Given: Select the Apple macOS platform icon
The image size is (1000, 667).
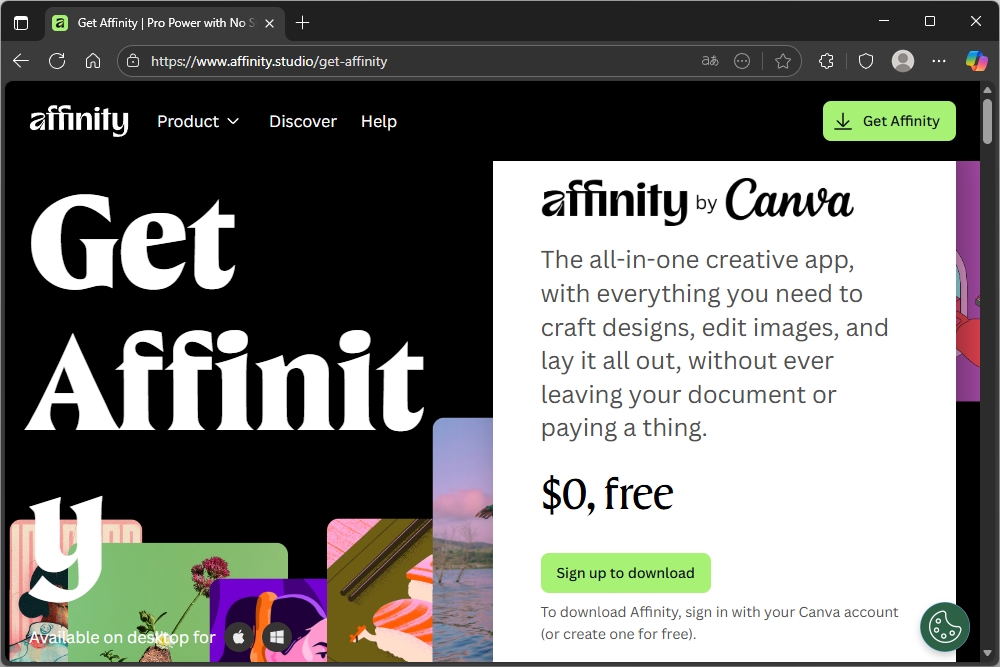Looking at the screenshot, I should [x=239, y=636].
